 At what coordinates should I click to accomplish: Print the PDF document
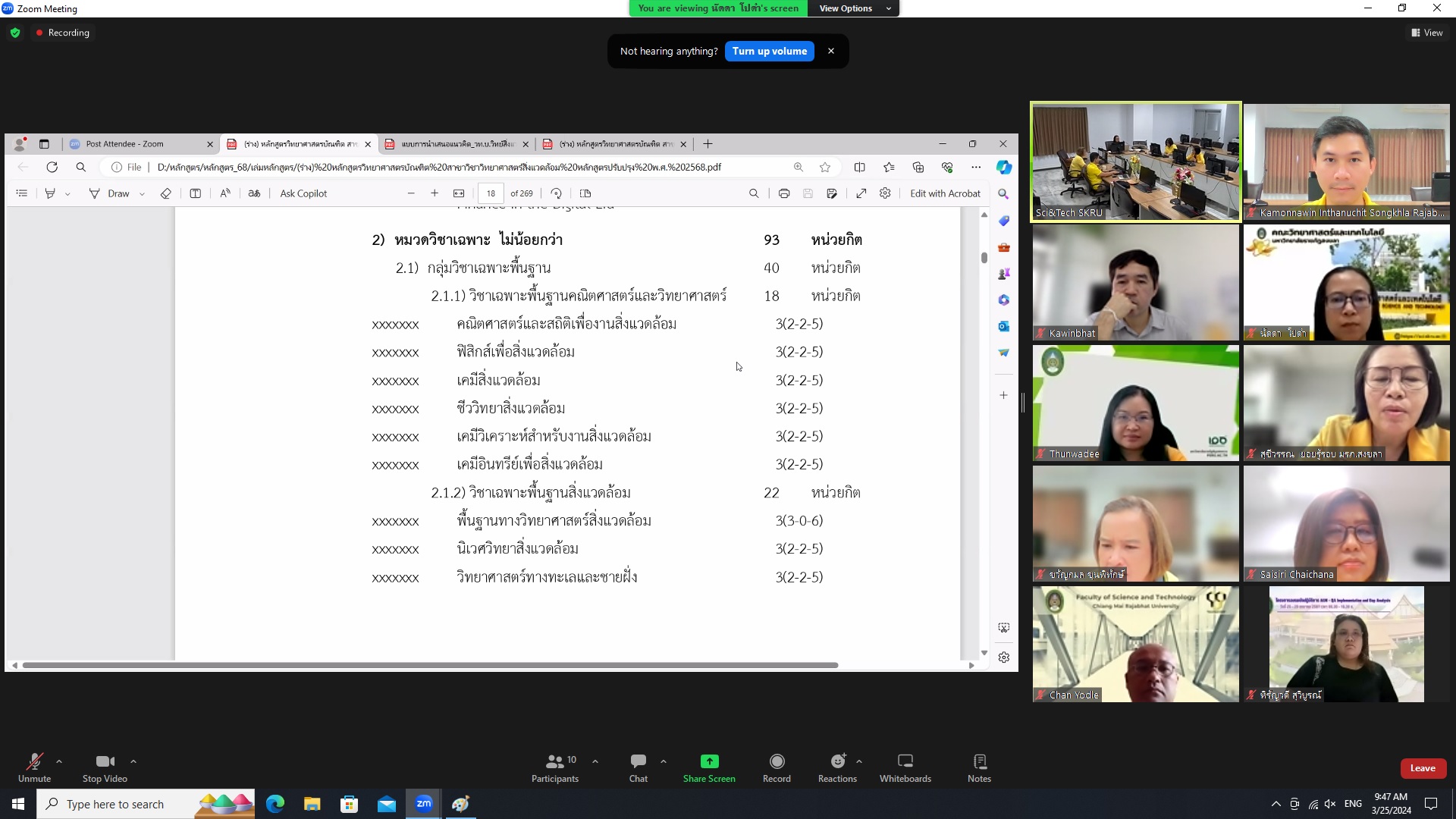(784, 193)
